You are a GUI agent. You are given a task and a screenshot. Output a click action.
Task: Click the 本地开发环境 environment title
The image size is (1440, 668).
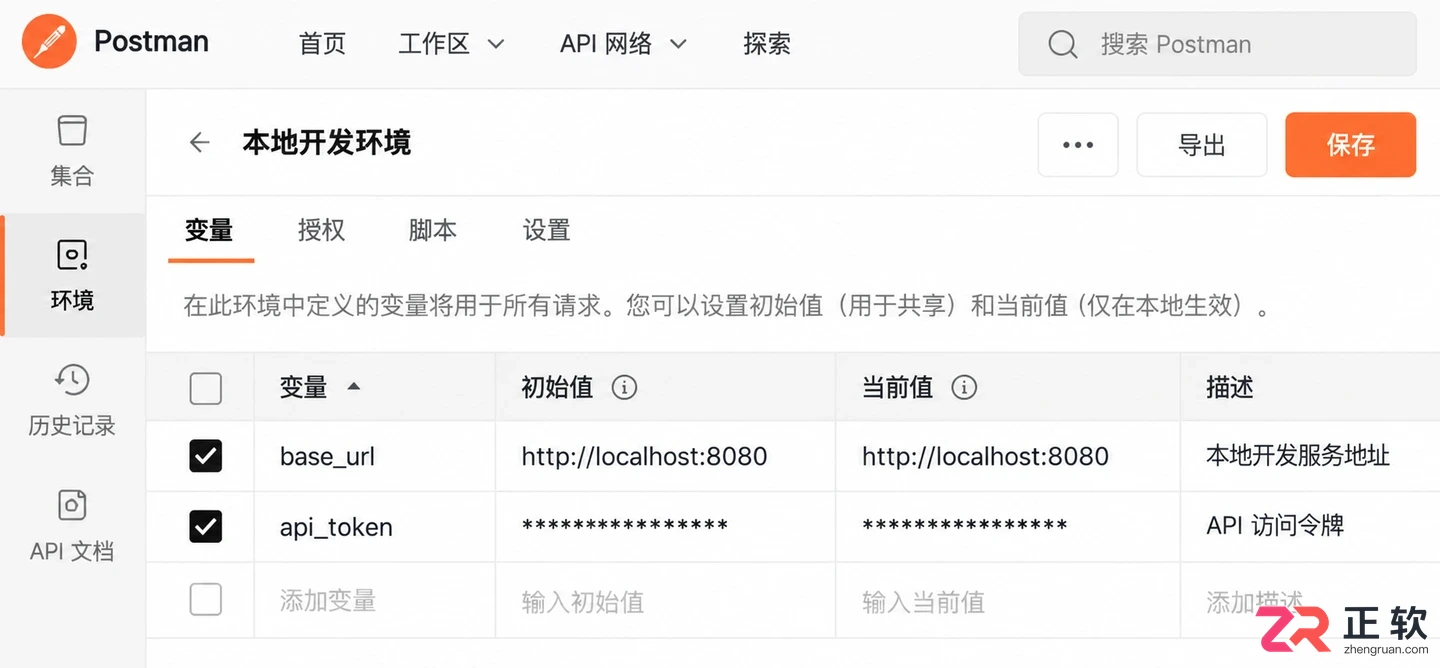click(327, 143)
